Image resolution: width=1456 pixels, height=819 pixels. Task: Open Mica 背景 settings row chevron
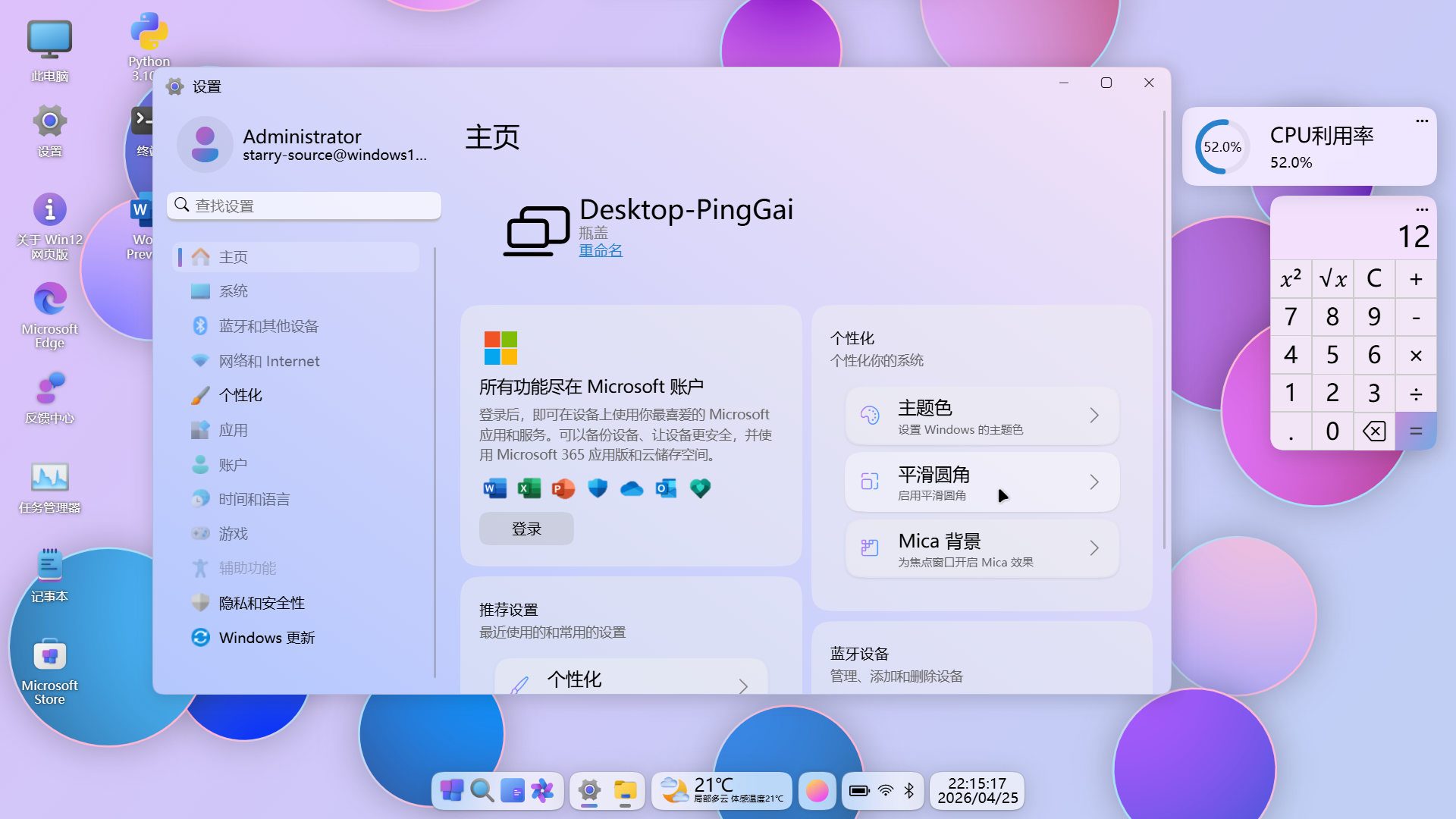point(1094,548)
